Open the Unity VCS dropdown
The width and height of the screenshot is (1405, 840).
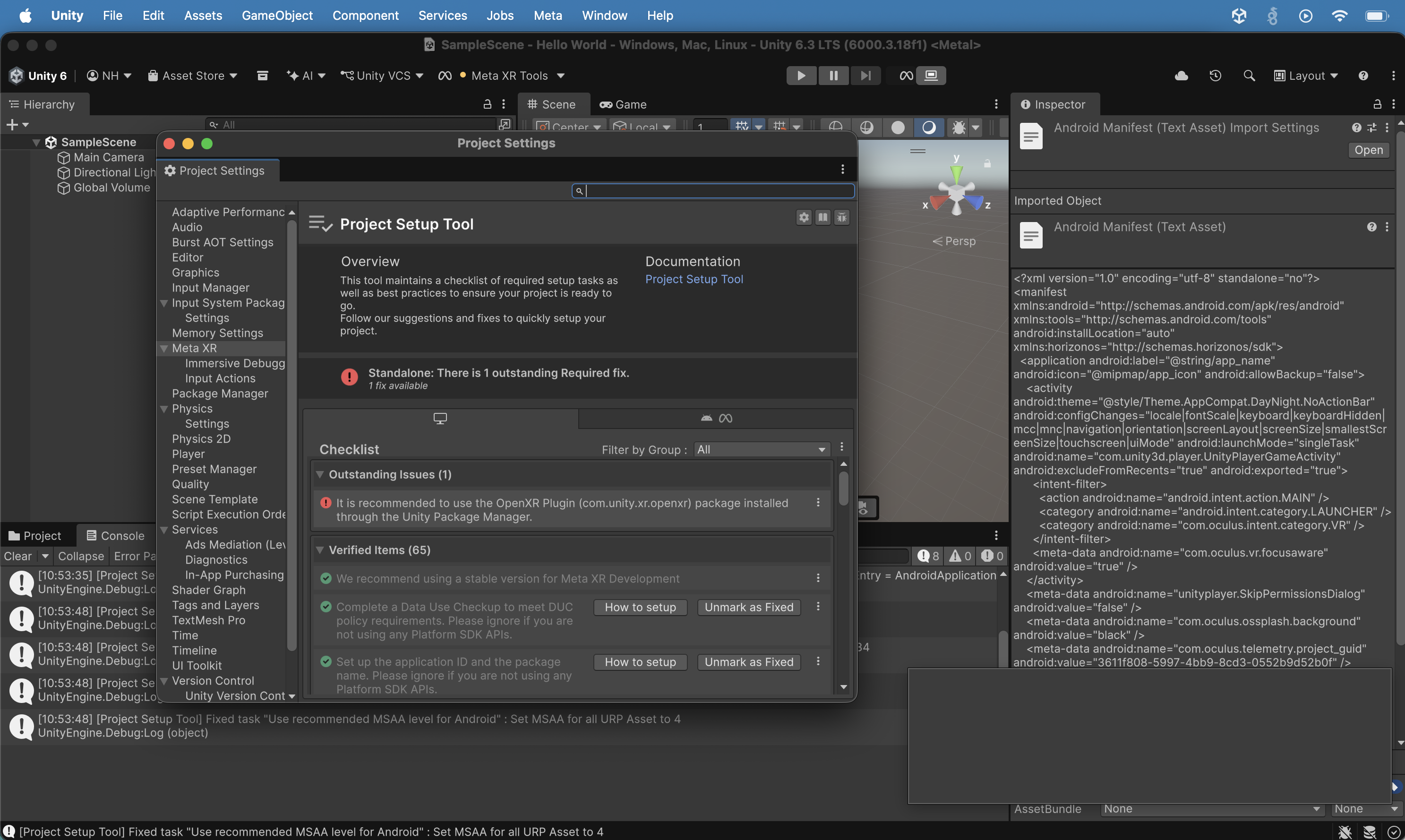(x=382, y=75)
